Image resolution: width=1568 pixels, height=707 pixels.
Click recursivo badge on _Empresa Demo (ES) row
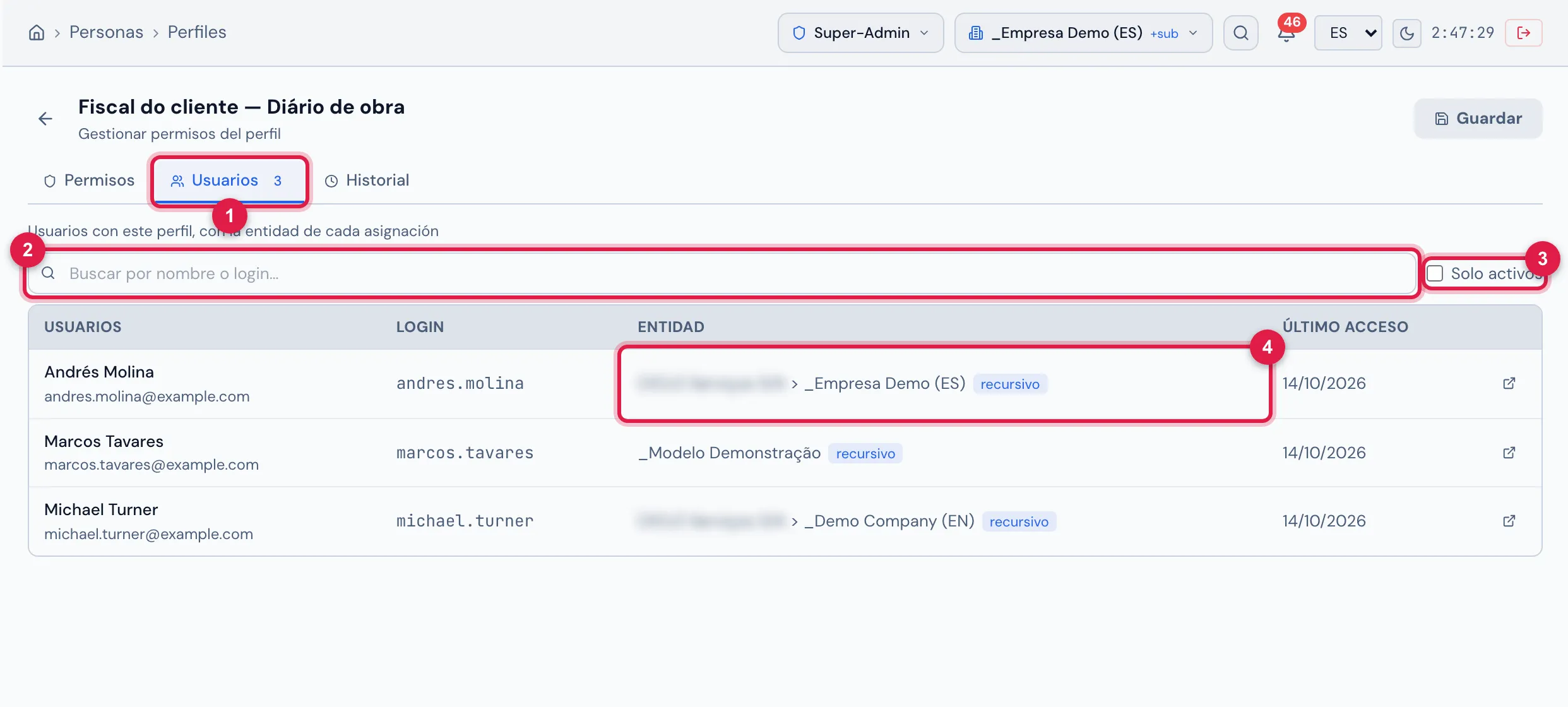pos(1010,384)
